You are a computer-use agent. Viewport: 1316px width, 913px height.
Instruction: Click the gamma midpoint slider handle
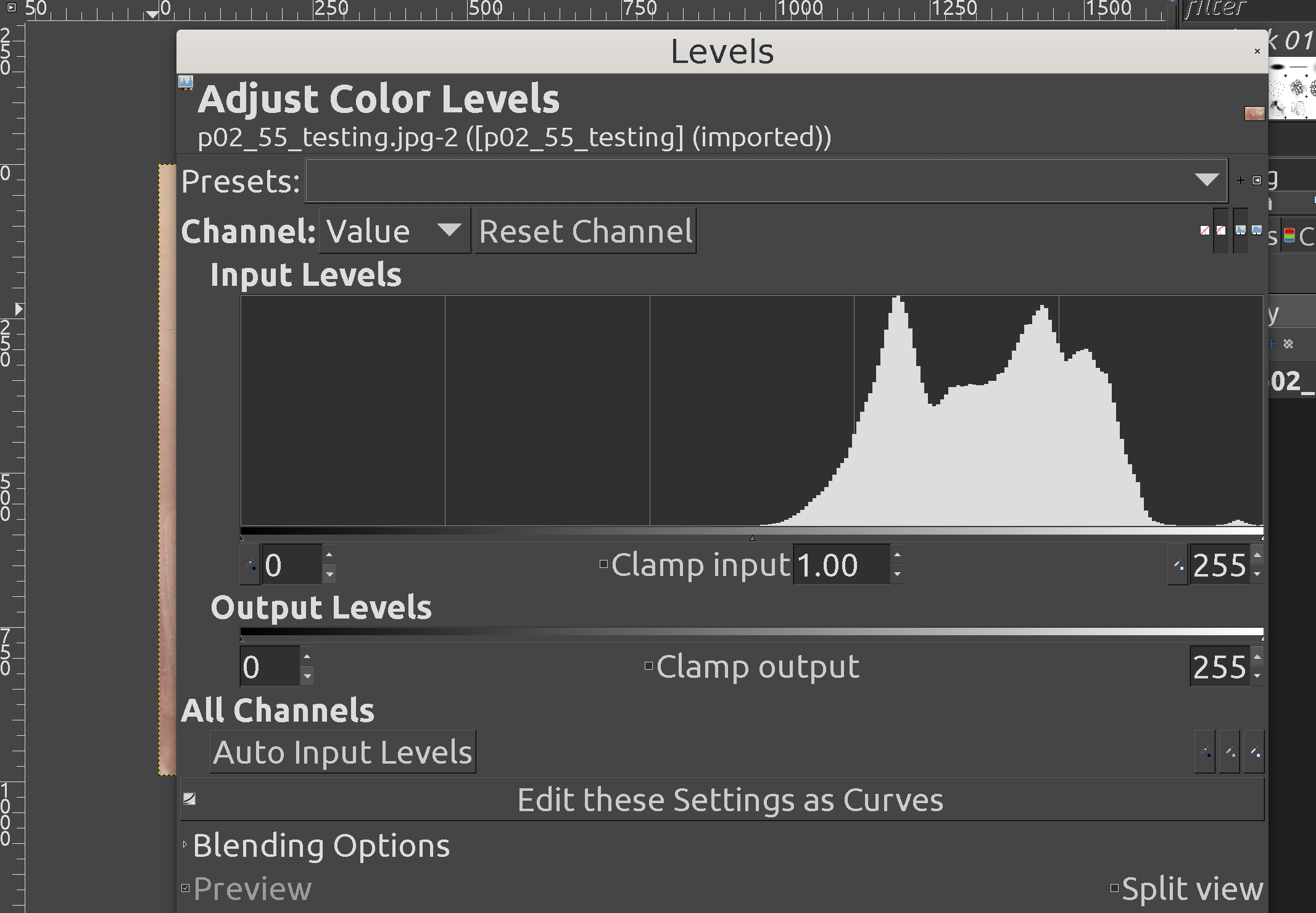click(752, 538)
